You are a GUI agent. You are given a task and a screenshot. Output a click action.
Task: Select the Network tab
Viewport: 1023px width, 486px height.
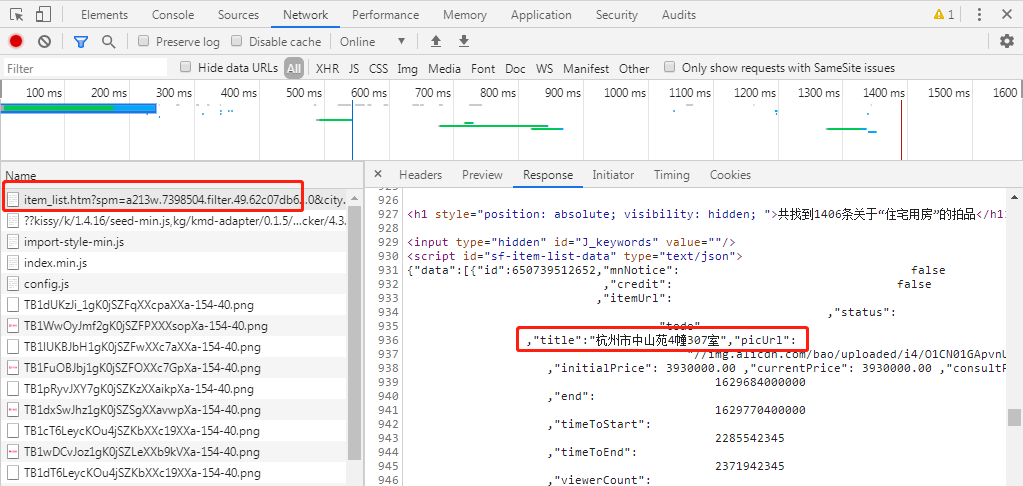pyautogui.click(x=305, y=14)
